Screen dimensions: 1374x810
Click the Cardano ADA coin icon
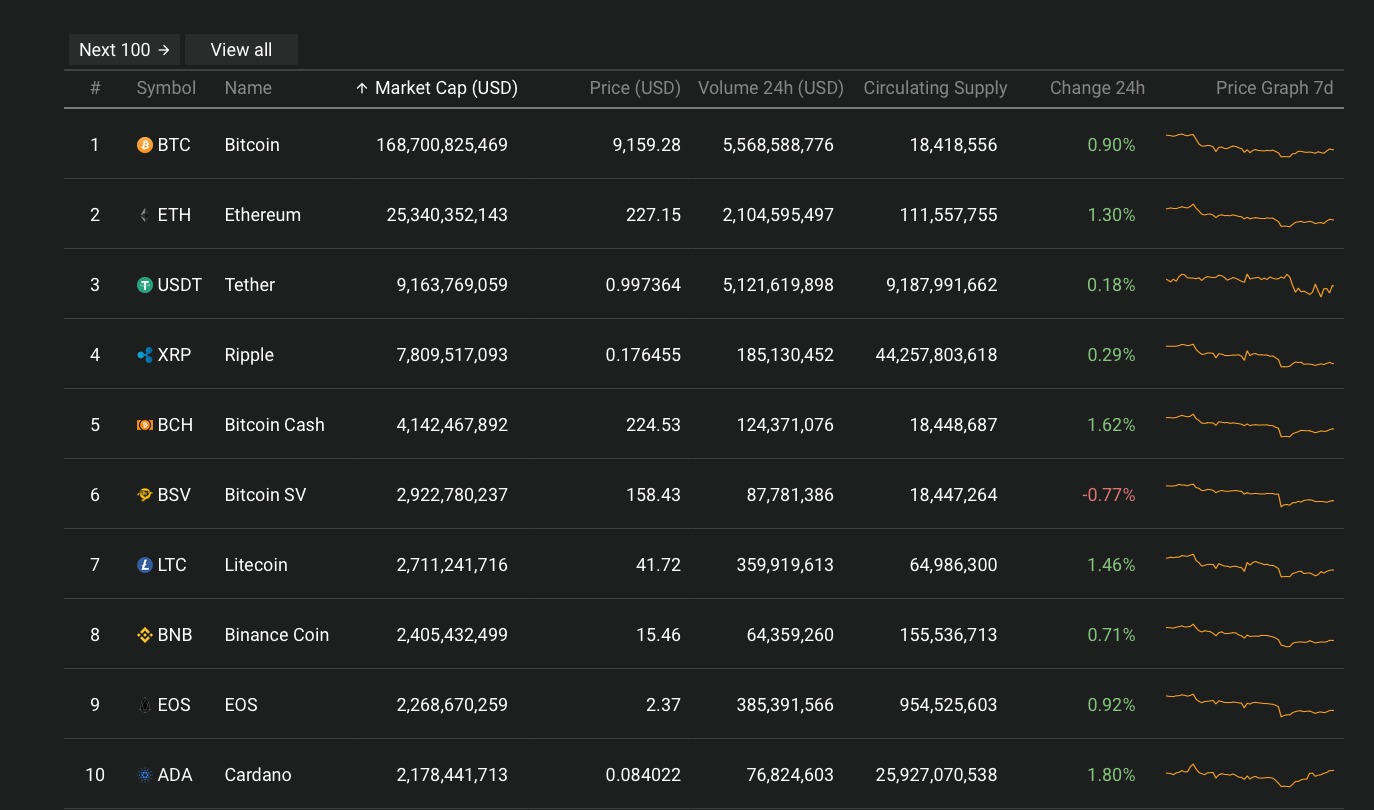(x=145, y=775)
